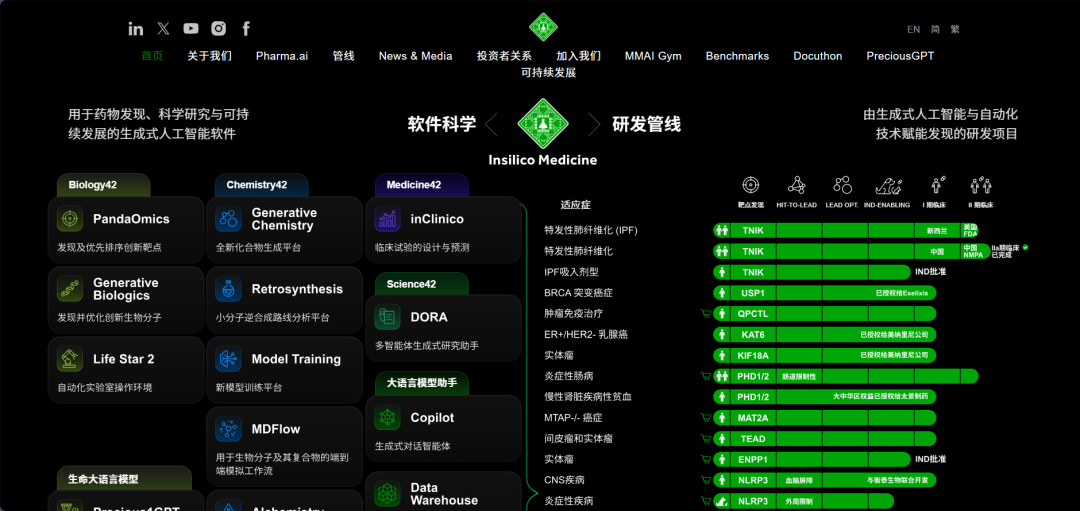Open the X (Twitter) social icon
The image size is (1080, 511).
click(163, 28)
